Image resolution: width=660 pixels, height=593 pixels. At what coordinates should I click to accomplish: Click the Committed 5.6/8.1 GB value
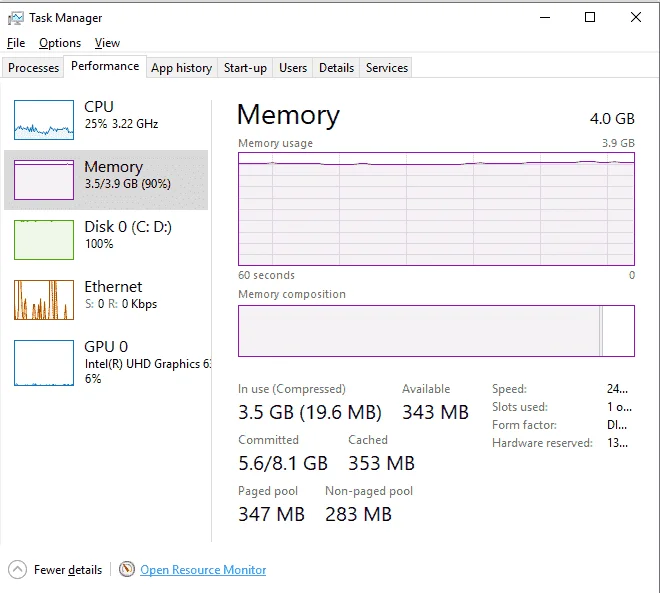[x=283, y=463]
